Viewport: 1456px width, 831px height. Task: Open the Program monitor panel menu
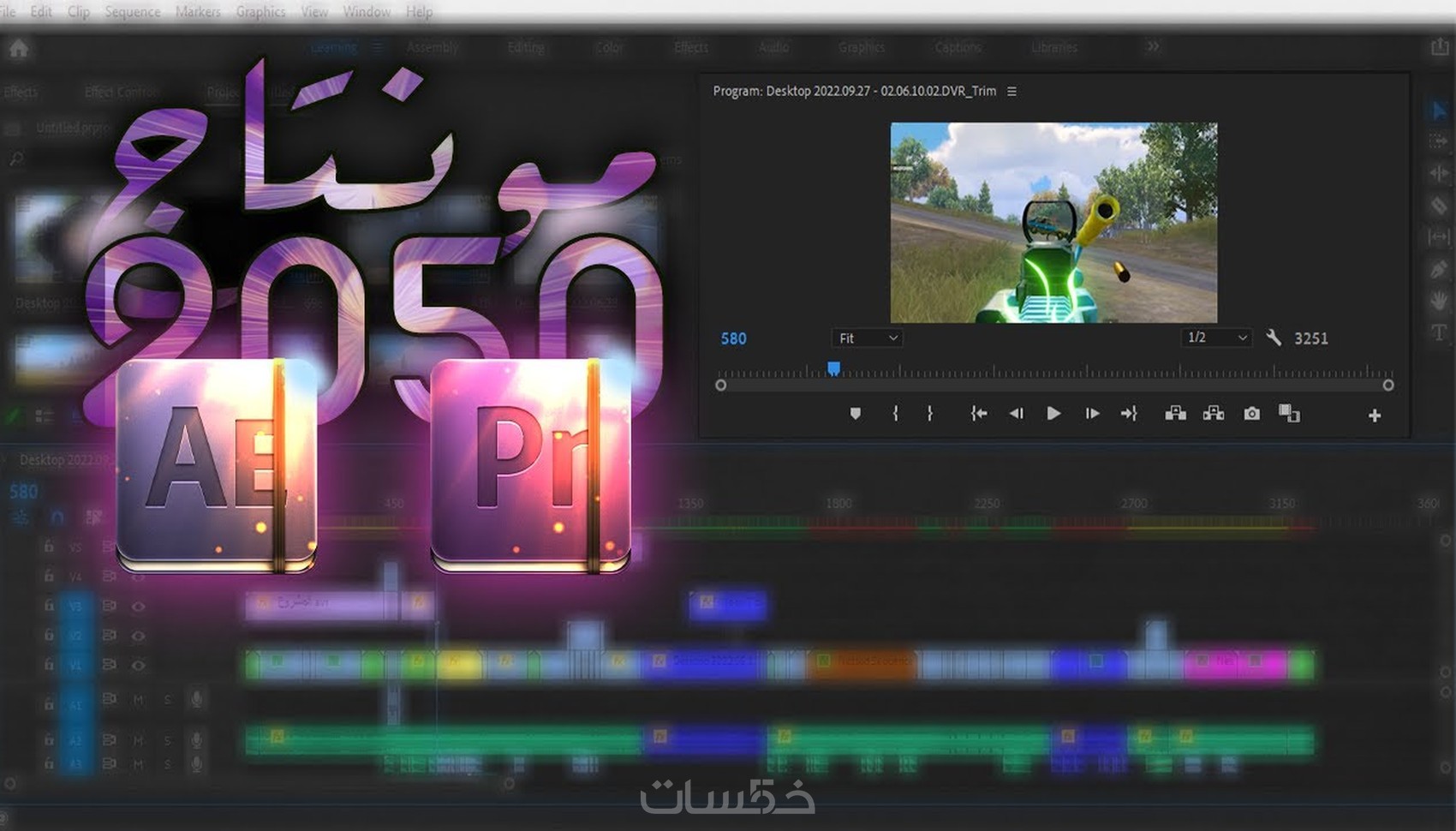click(x=1011, y=91)
